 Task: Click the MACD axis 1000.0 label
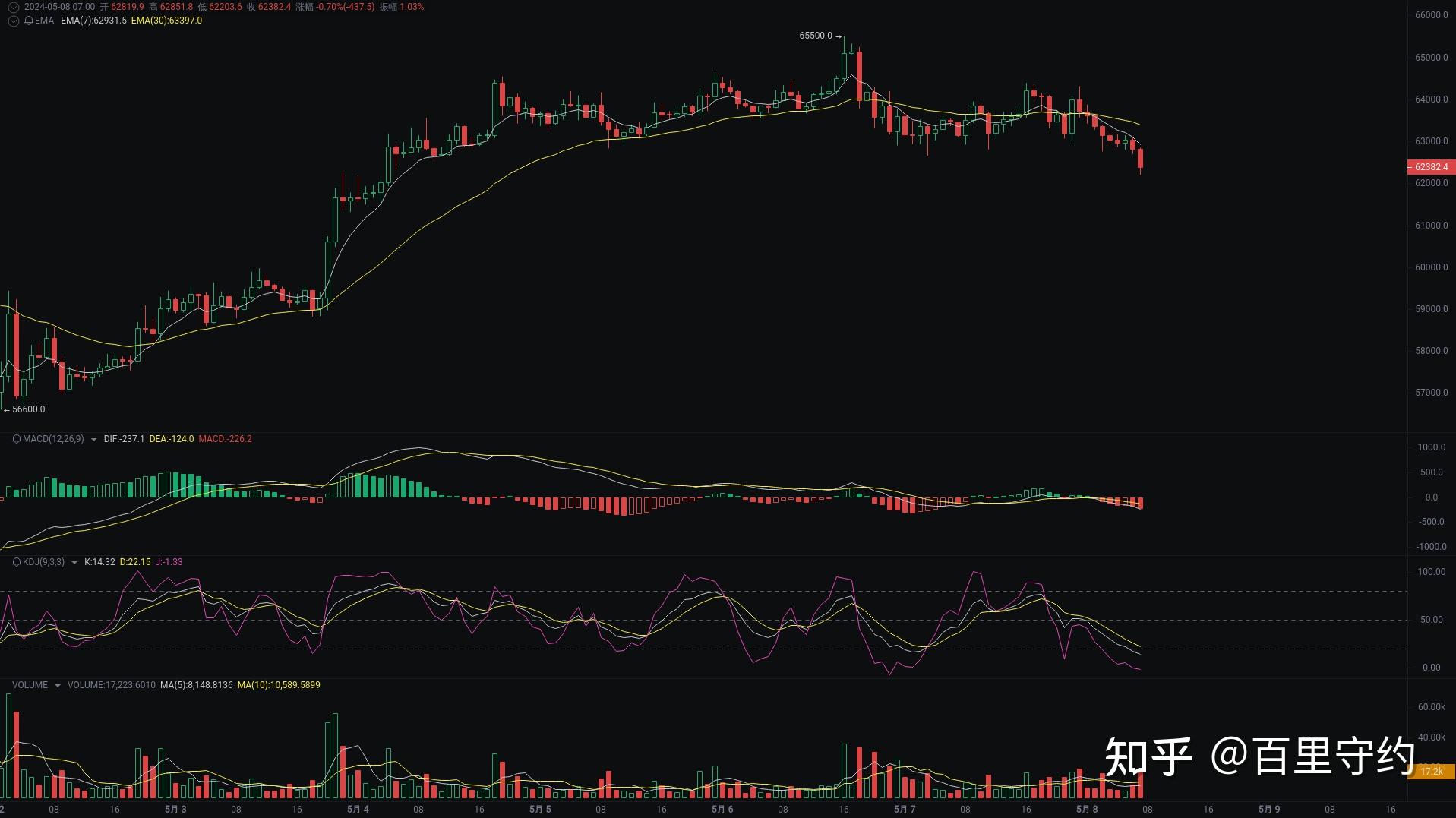pyautogui.click(x=1432, y=447)
